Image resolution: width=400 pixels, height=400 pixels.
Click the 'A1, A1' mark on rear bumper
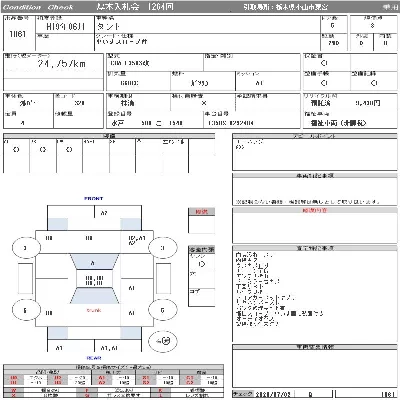pos(109,348)
